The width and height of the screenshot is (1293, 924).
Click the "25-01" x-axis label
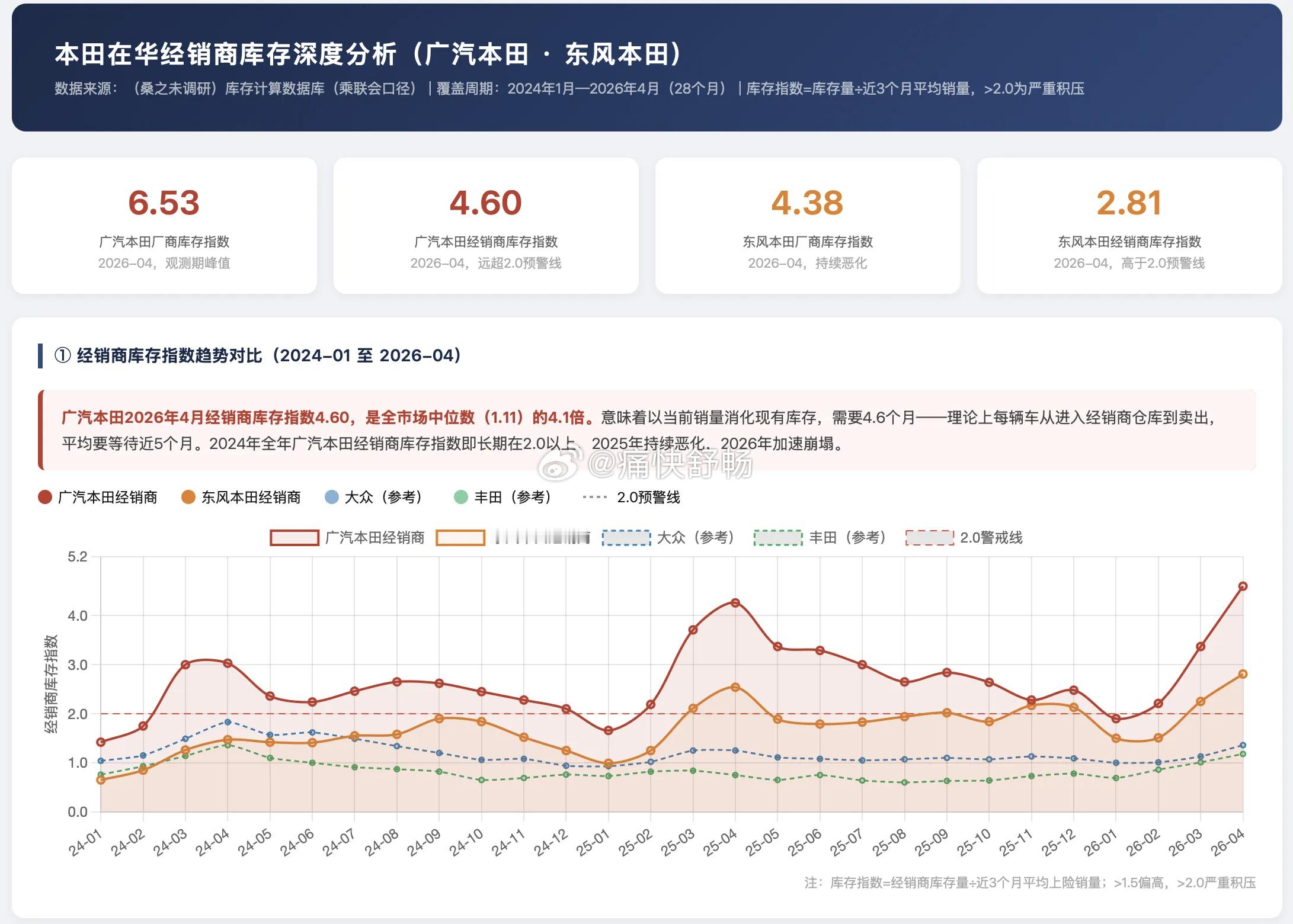pos(594,842)
